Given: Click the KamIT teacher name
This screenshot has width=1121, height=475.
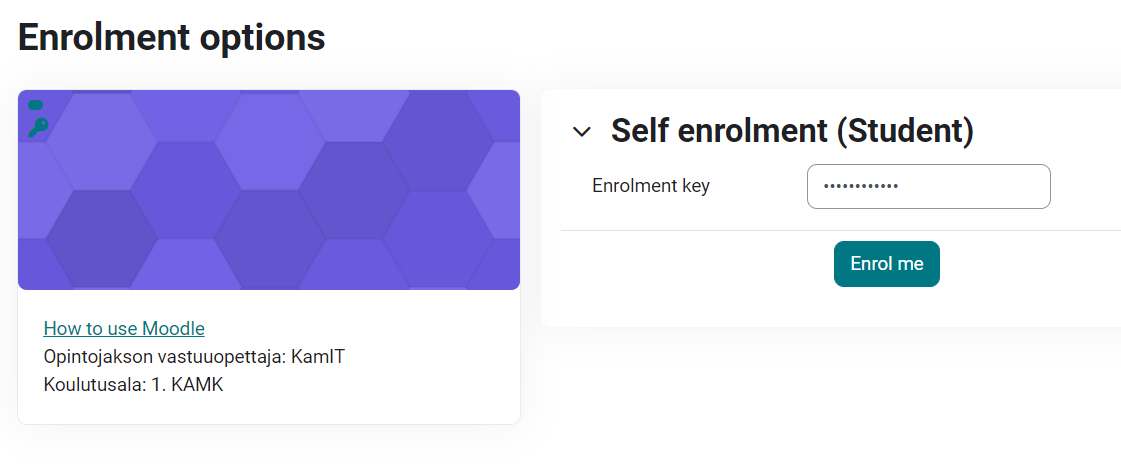Looking at the screenshot, I should tap(318, 356).
